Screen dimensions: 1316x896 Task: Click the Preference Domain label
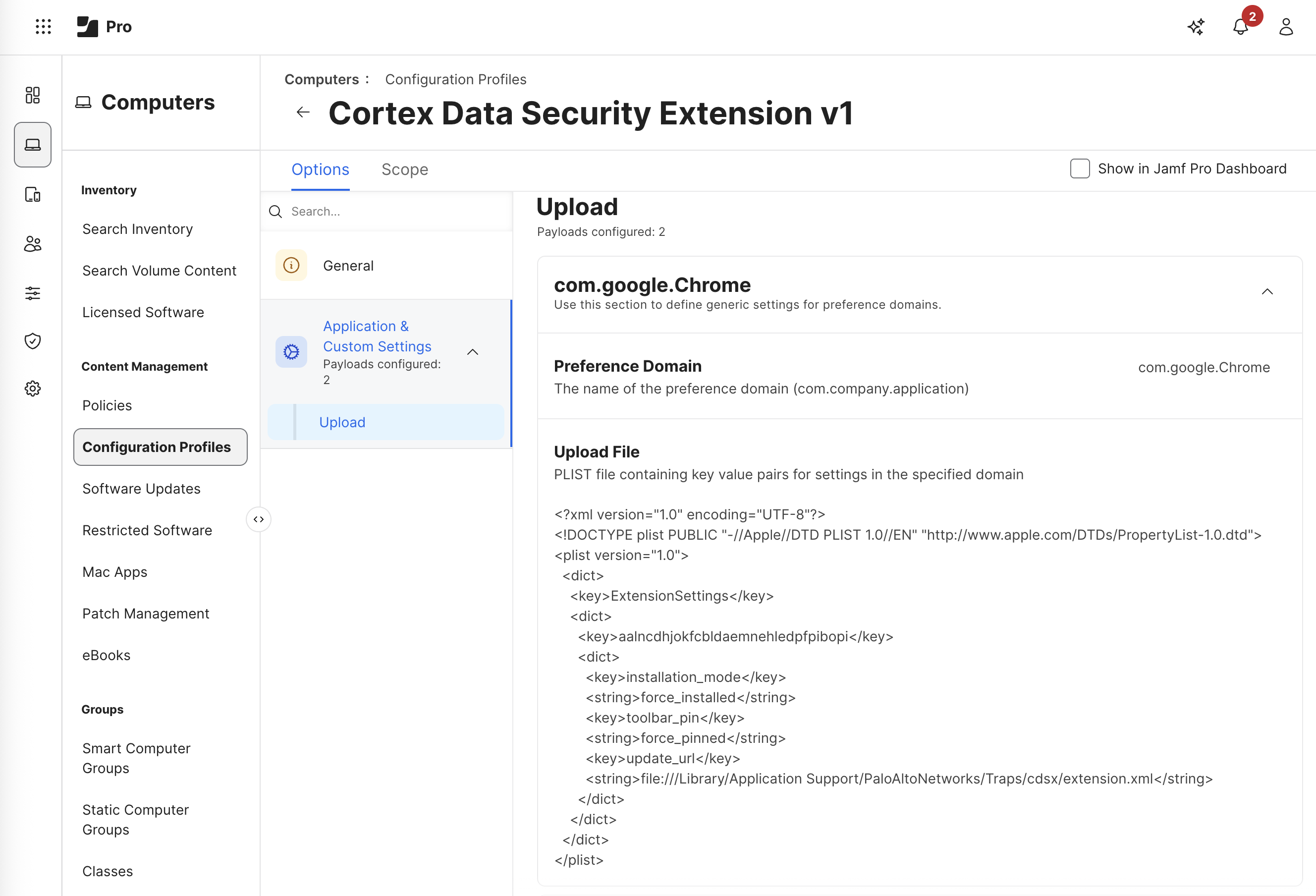[628, 366]
